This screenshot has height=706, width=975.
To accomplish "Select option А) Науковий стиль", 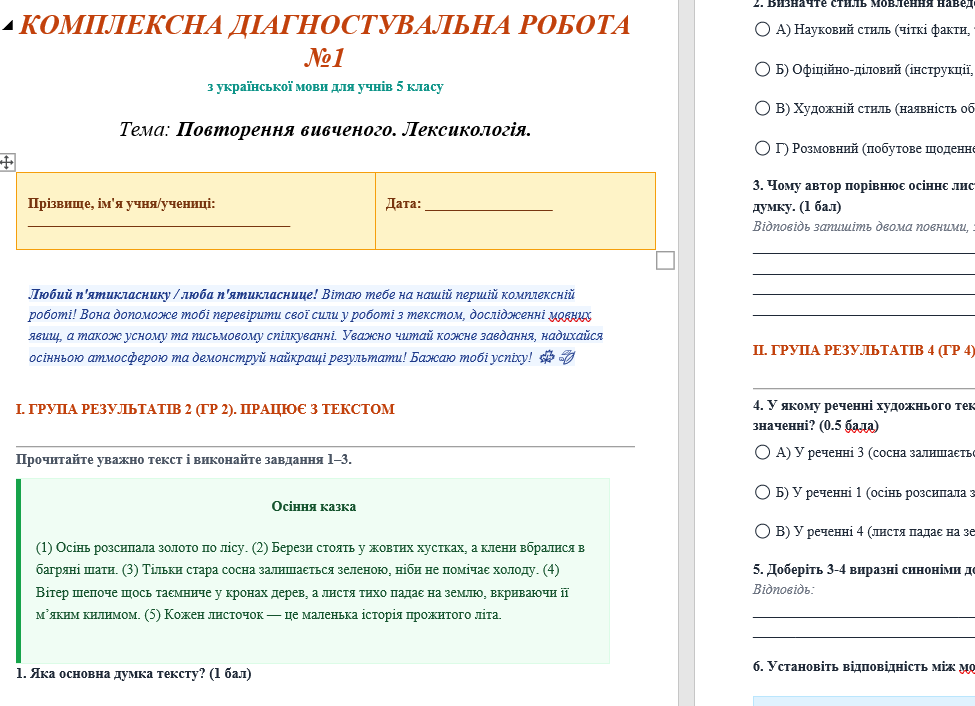I will tap(762, 29).
